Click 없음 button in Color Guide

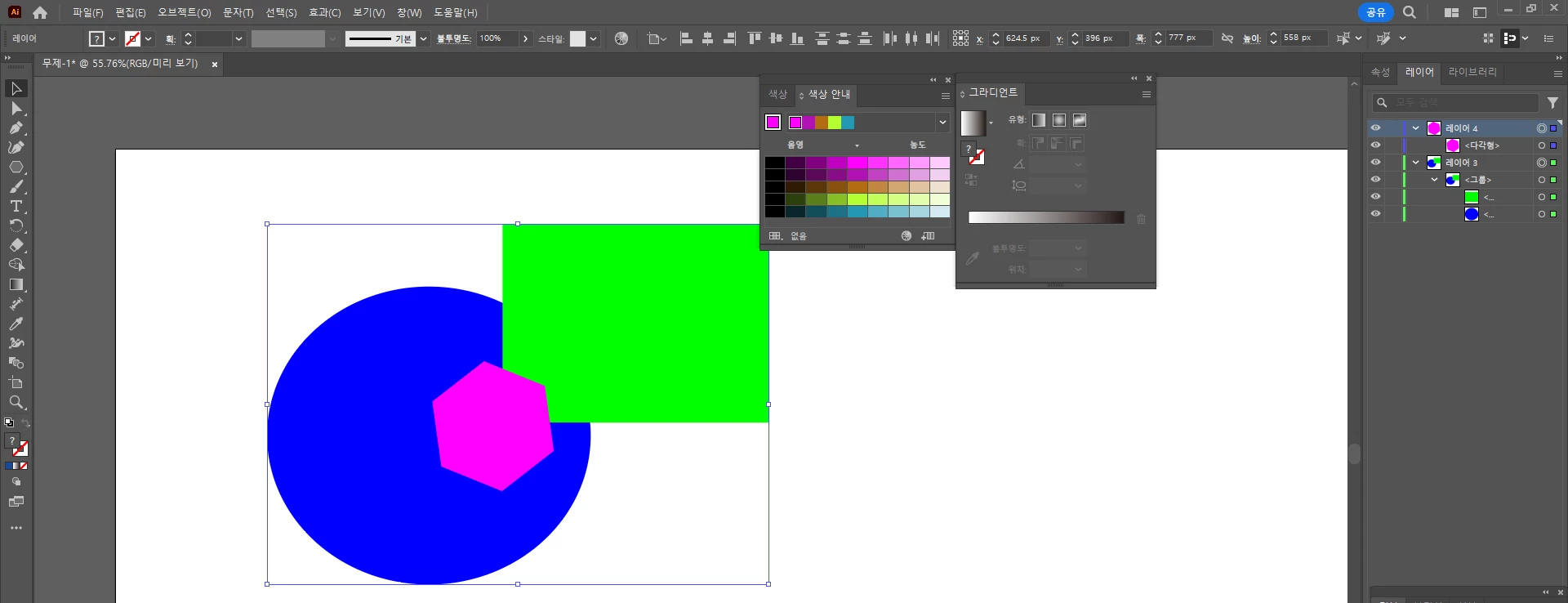[799, 236]
